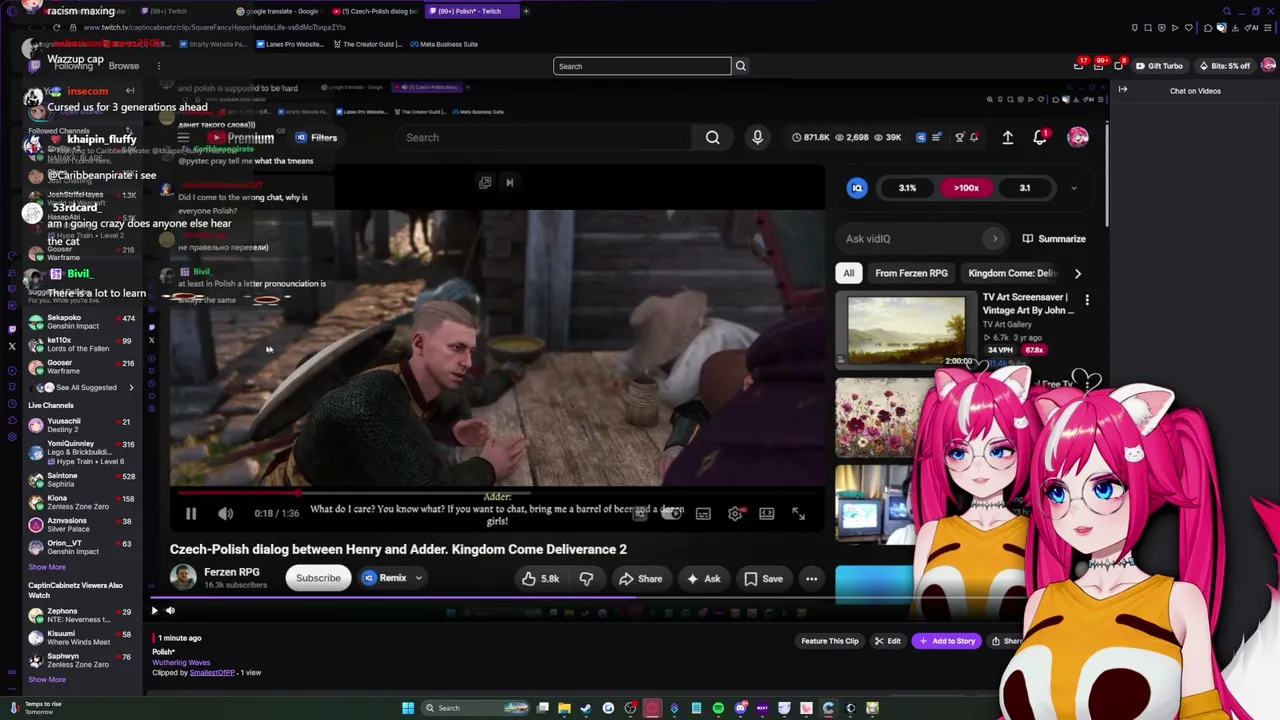Click the YouTube search magnifier button
The height and width of the screenshot is (720, 1280).
713,138
